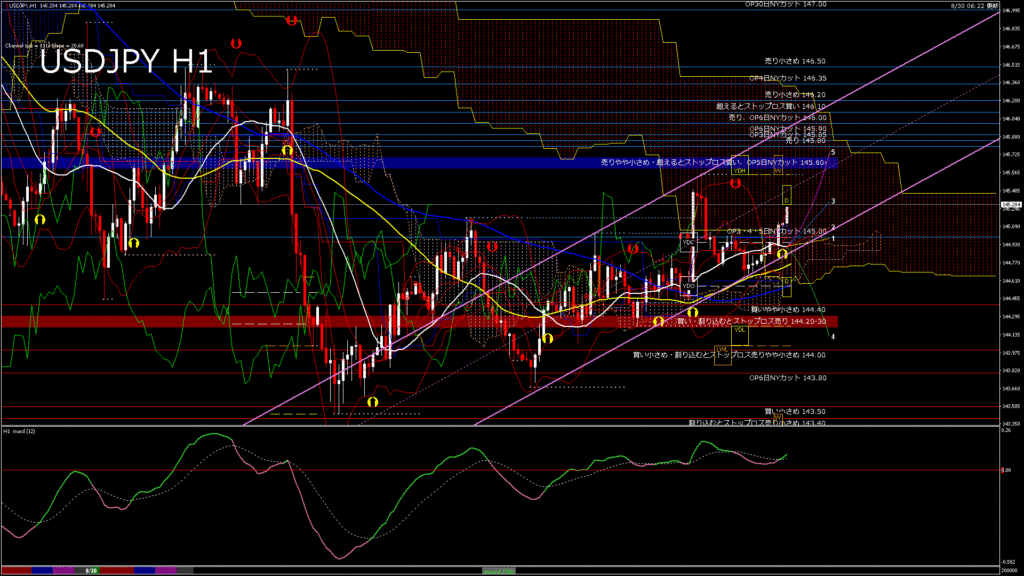Image resolution: width=1024 pixels, height=576 pixels.
Task: Click the OP30日NYカット 147.00 label
Action: coord(786,4)
